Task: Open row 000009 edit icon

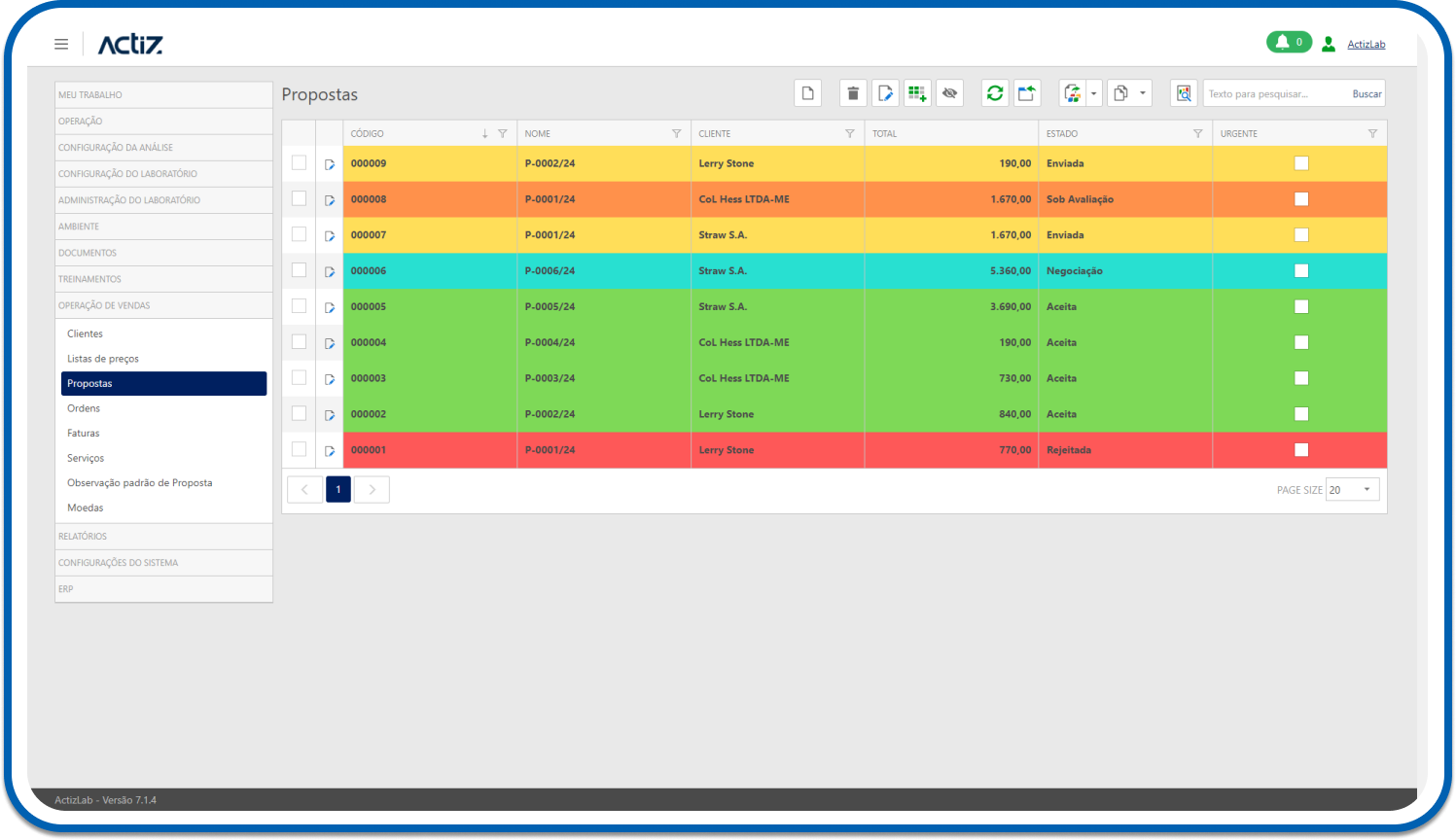Action: click(330, 164)
